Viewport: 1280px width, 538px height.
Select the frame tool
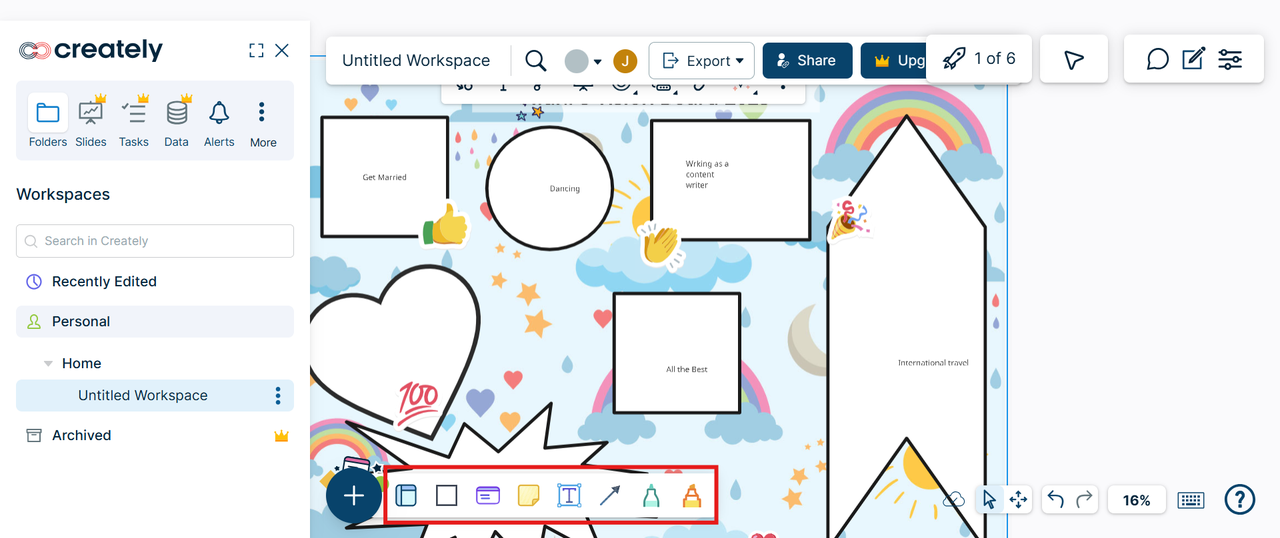point(406,495)
